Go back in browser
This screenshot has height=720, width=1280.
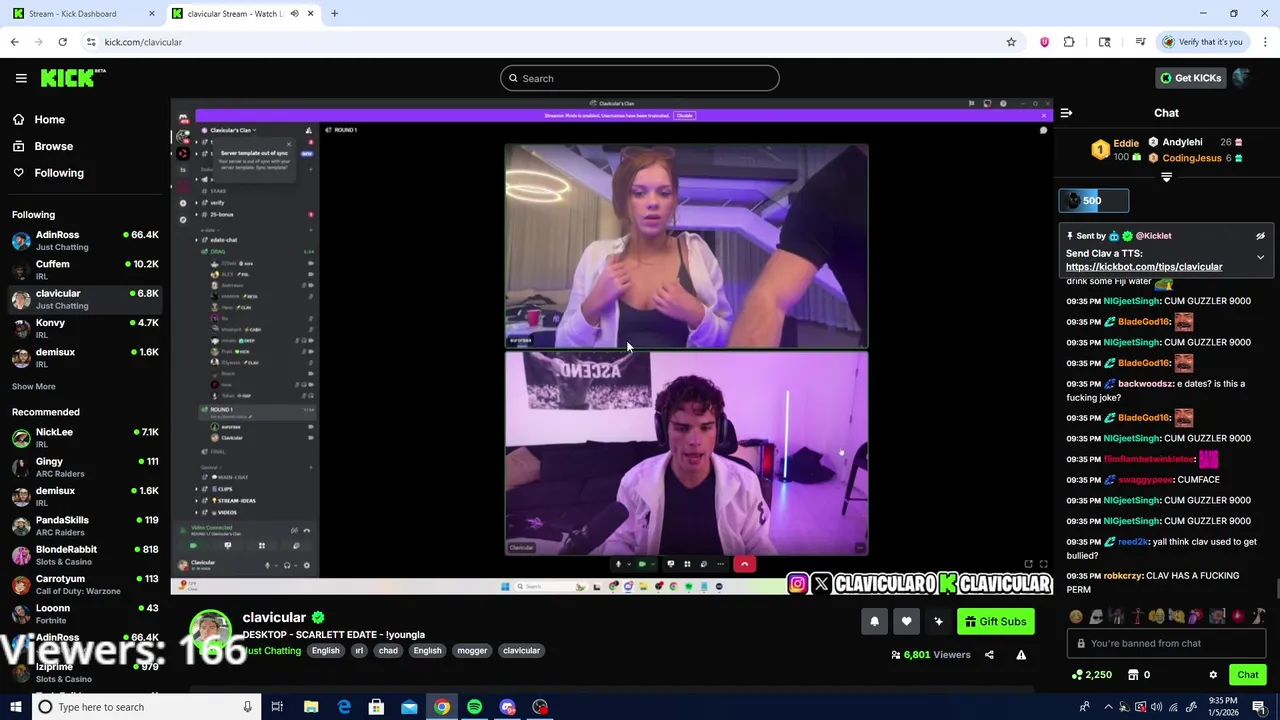pos(14,42)
